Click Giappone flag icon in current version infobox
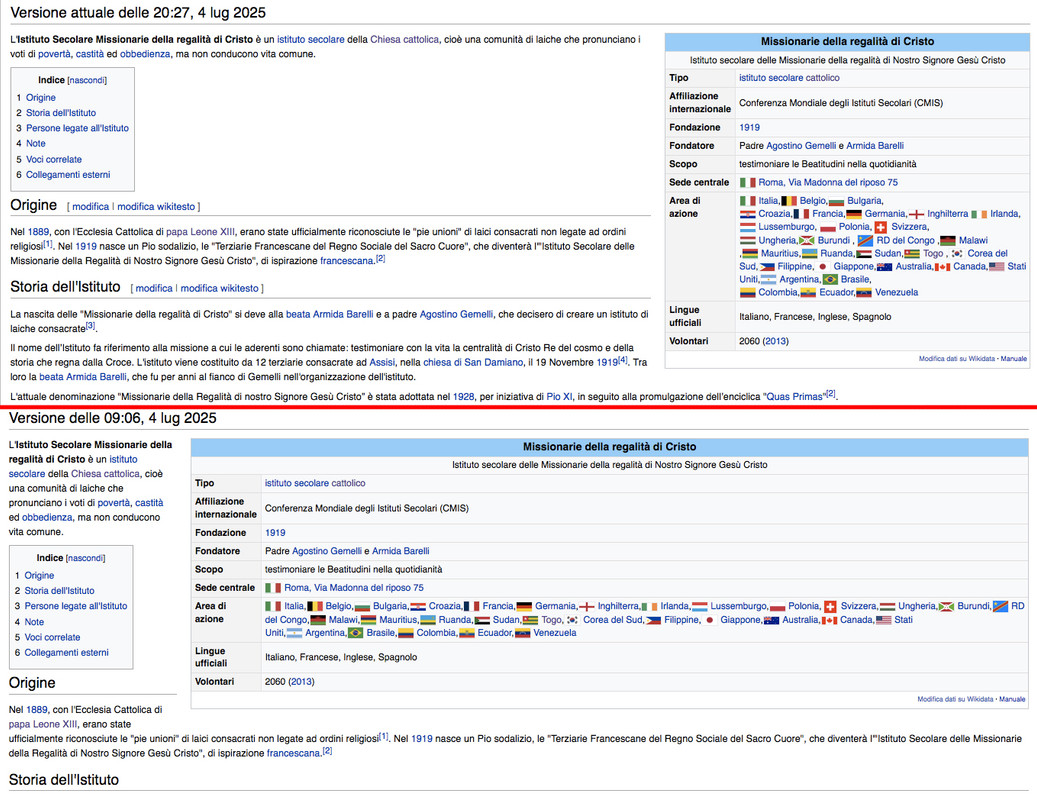Image resolution: width=1037 pixels, height=800 pixels. [823, 267]
